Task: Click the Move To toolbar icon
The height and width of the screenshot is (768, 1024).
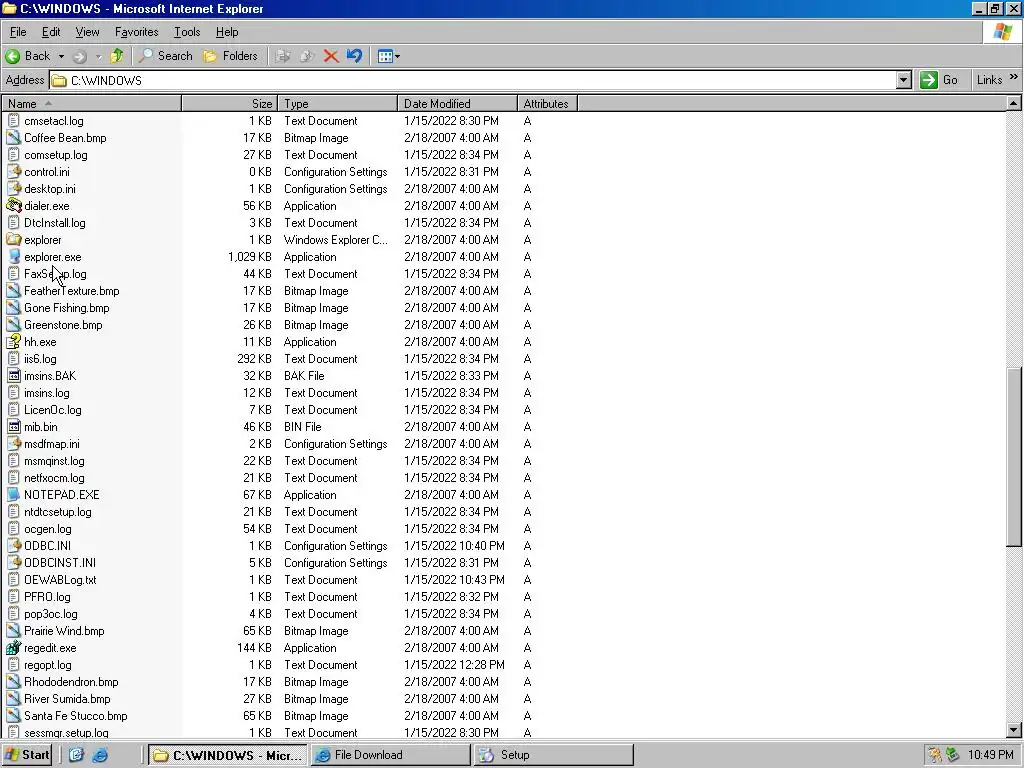Action: (x=283, y=56)
